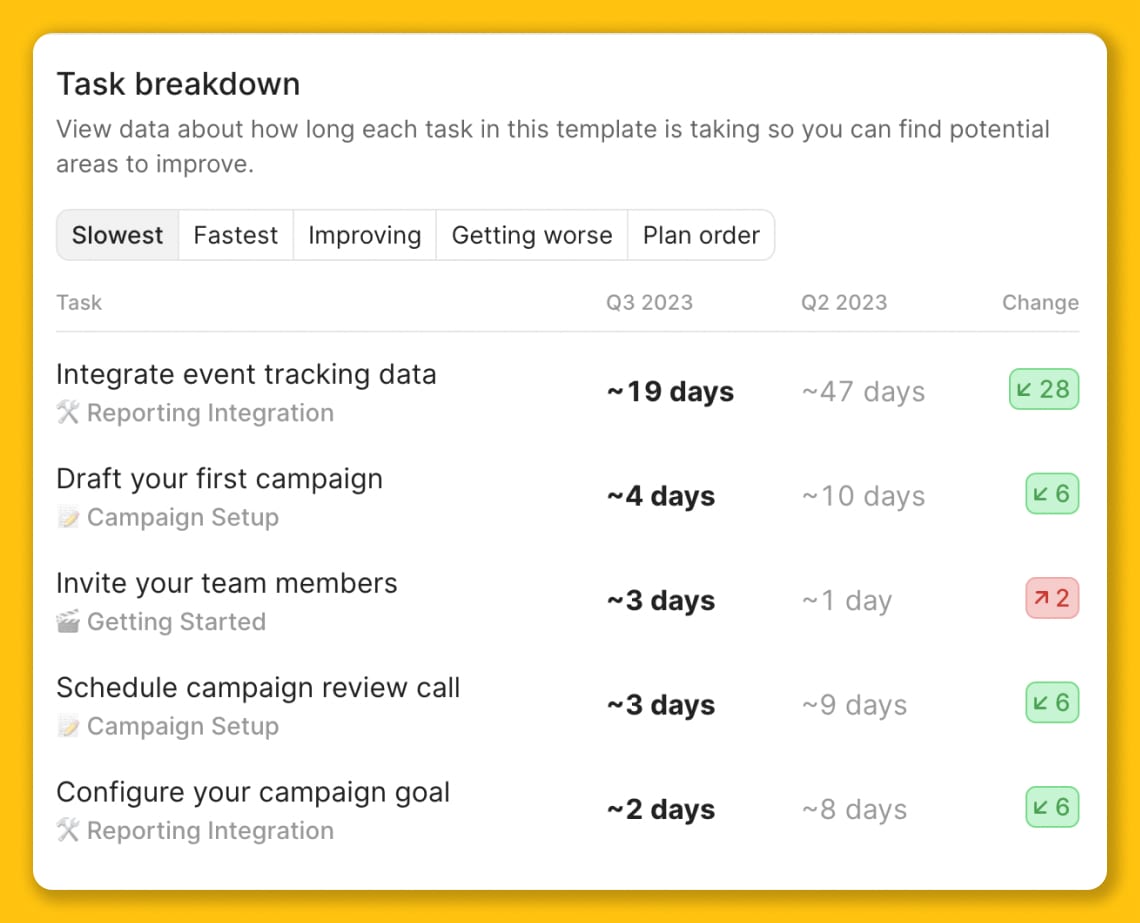This screenshot has width=1140, height=923.
Task: Open Integrate event tracking data task
Action: click(246, 375)
